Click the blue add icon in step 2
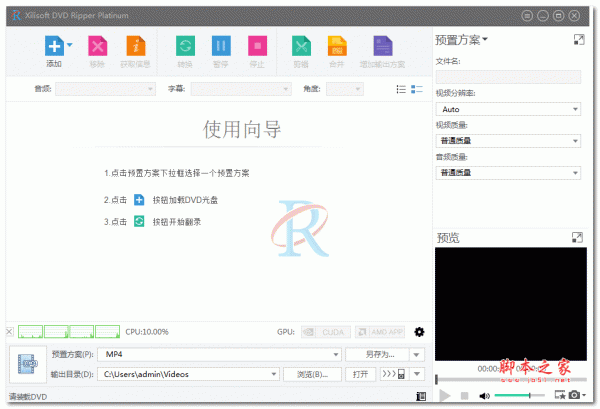The height and width of the screenshot is (409, 600). click(x=139, y=200)
